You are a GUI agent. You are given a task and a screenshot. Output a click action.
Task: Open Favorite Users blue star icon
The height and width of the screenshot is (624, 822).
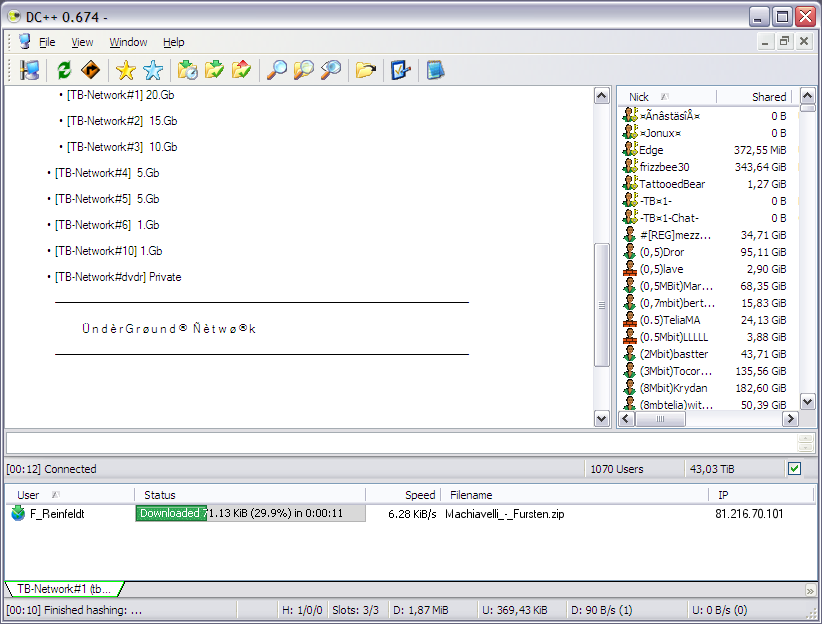click(152, 70)
